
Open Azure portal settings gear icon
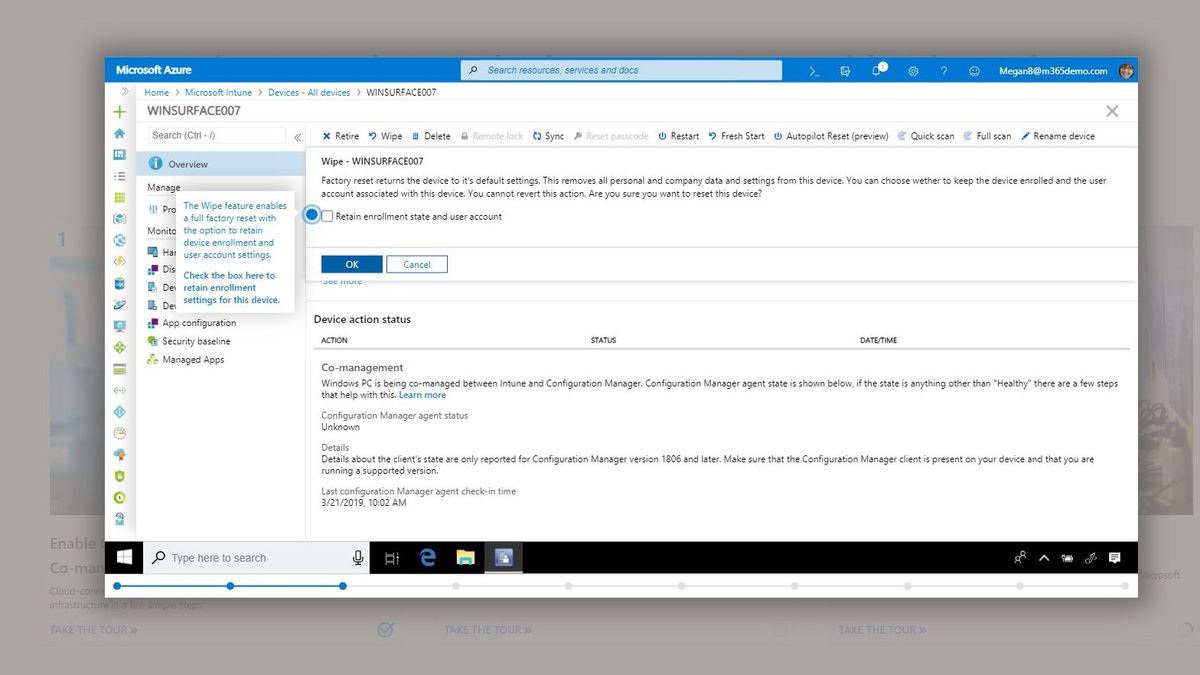912,70
